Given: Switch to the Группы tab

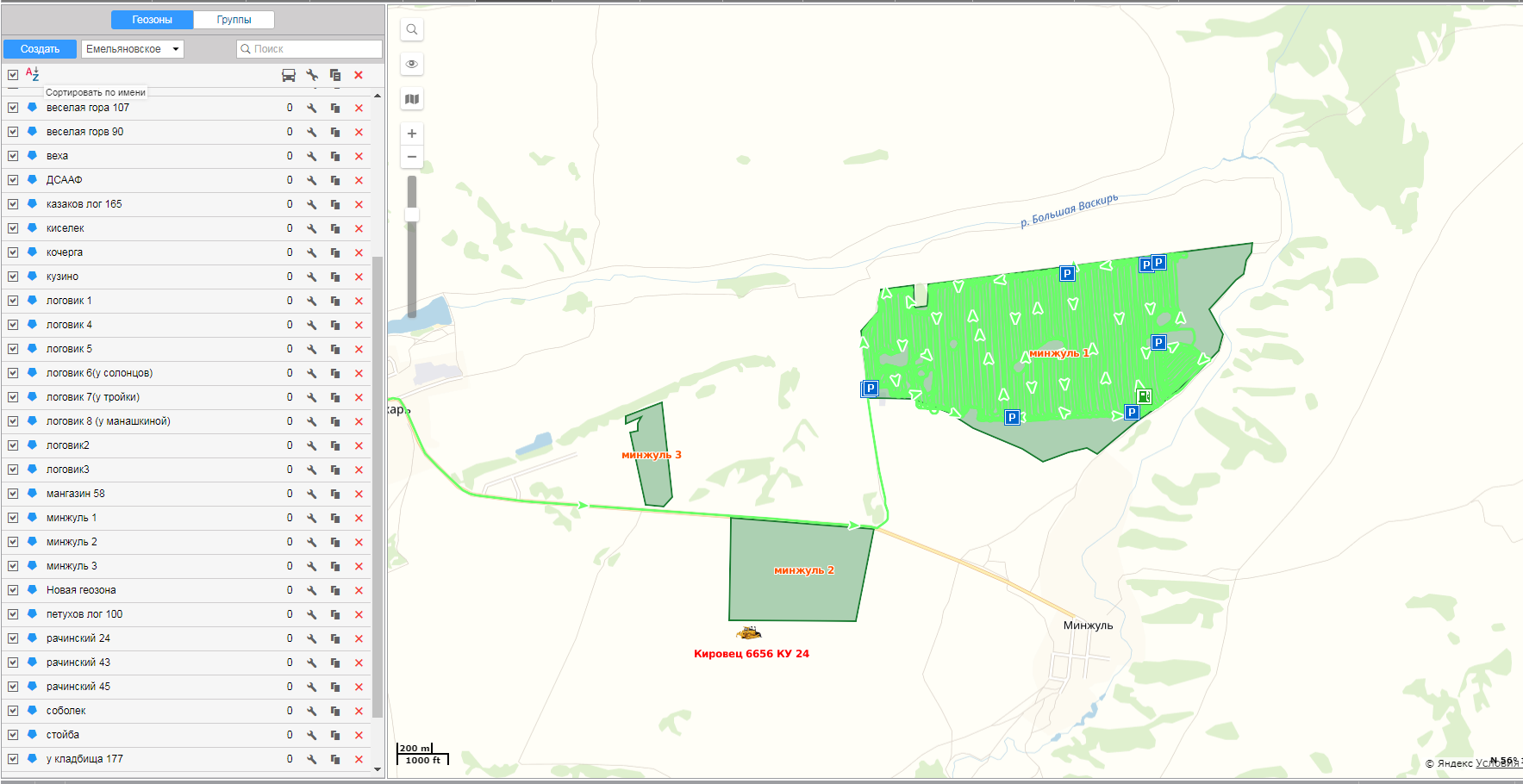Looking at the screenshot, I should click(234, 20).
